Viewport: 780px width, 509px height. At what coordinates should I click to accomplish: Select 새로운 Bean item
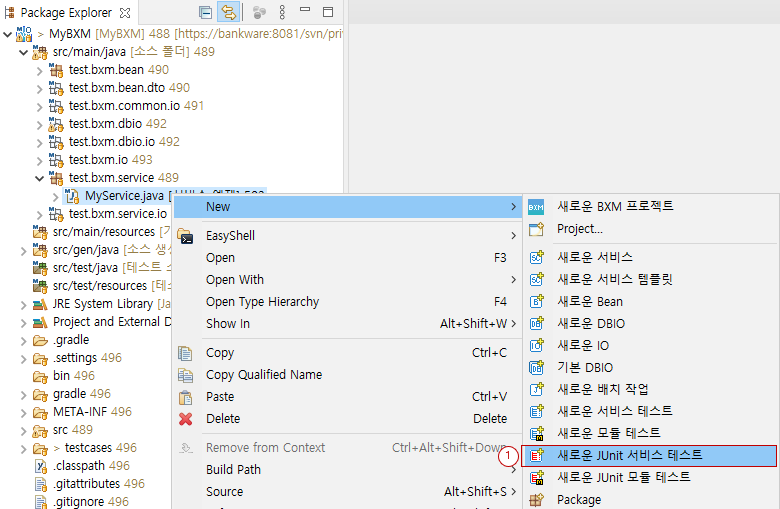pos(650,302)
